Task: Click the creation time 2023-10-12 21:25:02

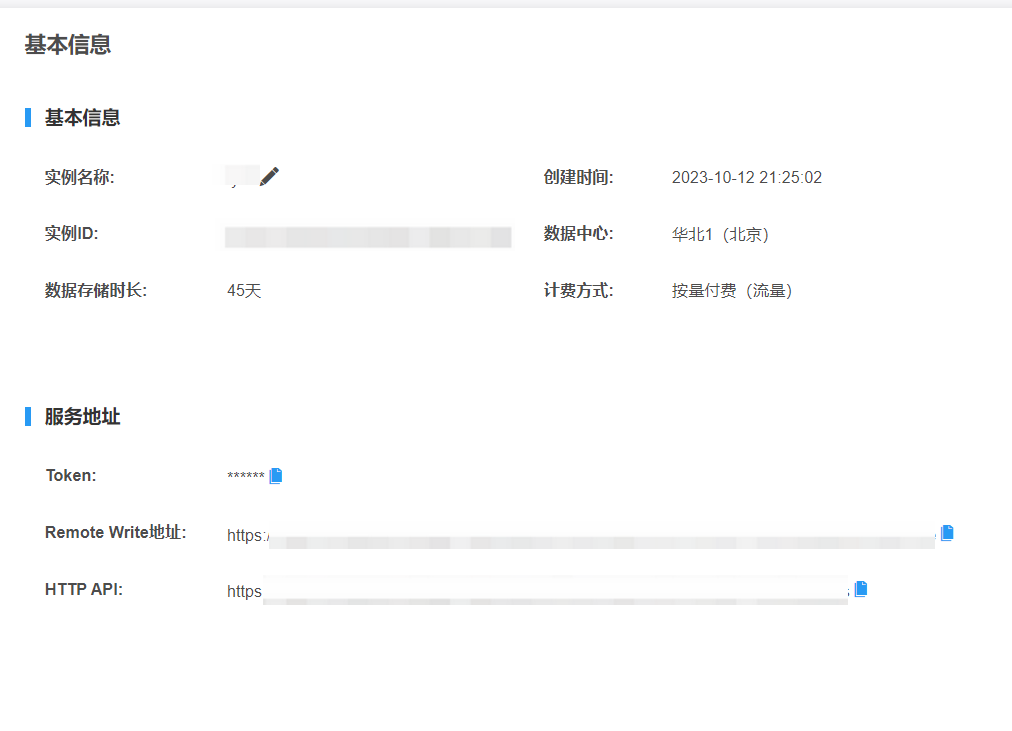Action: tap(746, 178)
